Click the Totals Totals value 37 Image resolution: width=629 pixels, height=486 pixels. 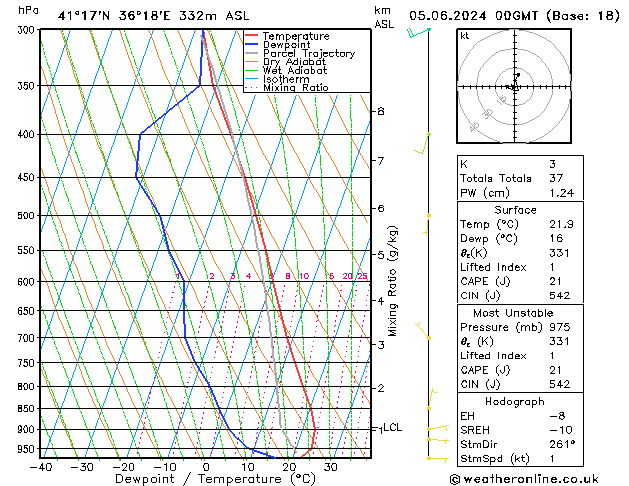pos(556,178)
